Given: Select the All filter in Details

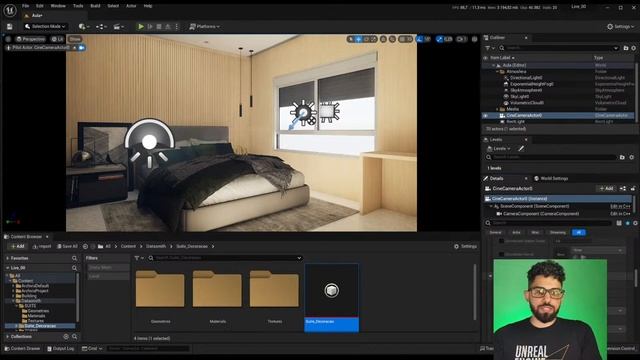Looking at the screenshot, I should 579,233.
